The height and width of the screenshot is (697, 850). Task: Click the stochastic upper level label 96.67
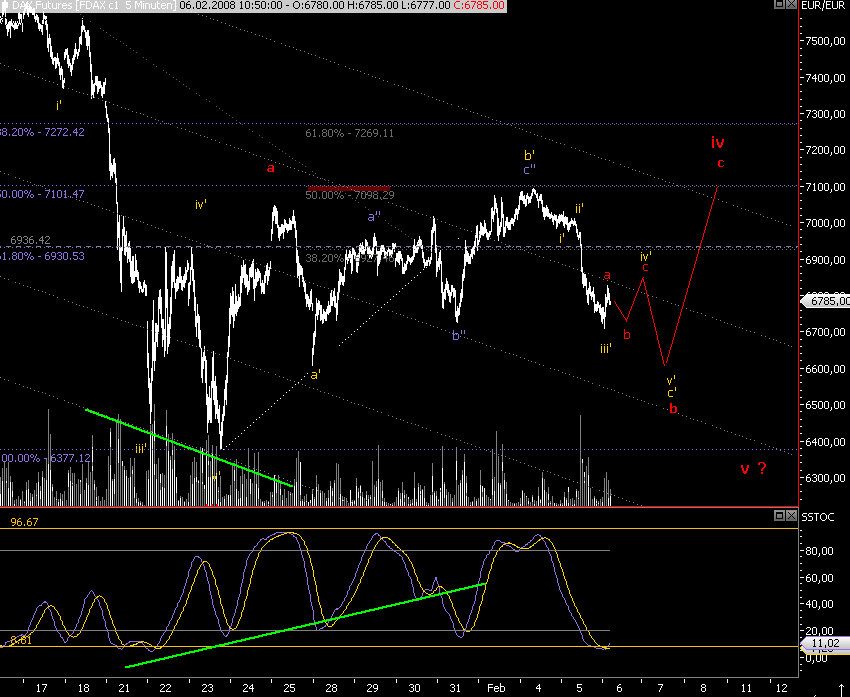(24, 522)
